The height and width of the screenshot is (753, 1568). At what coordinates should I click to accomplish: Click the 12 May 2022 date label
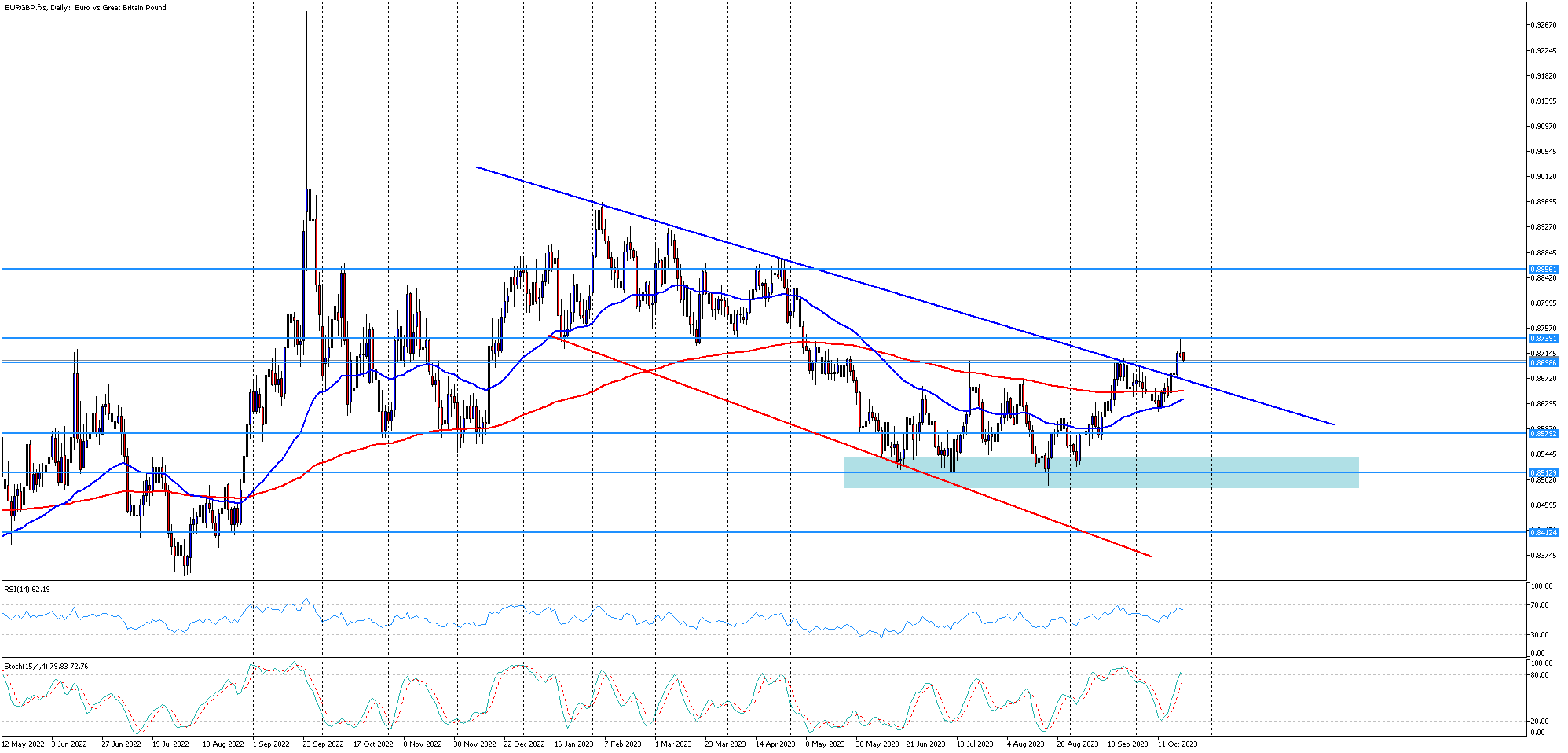[x=23, y=744]
